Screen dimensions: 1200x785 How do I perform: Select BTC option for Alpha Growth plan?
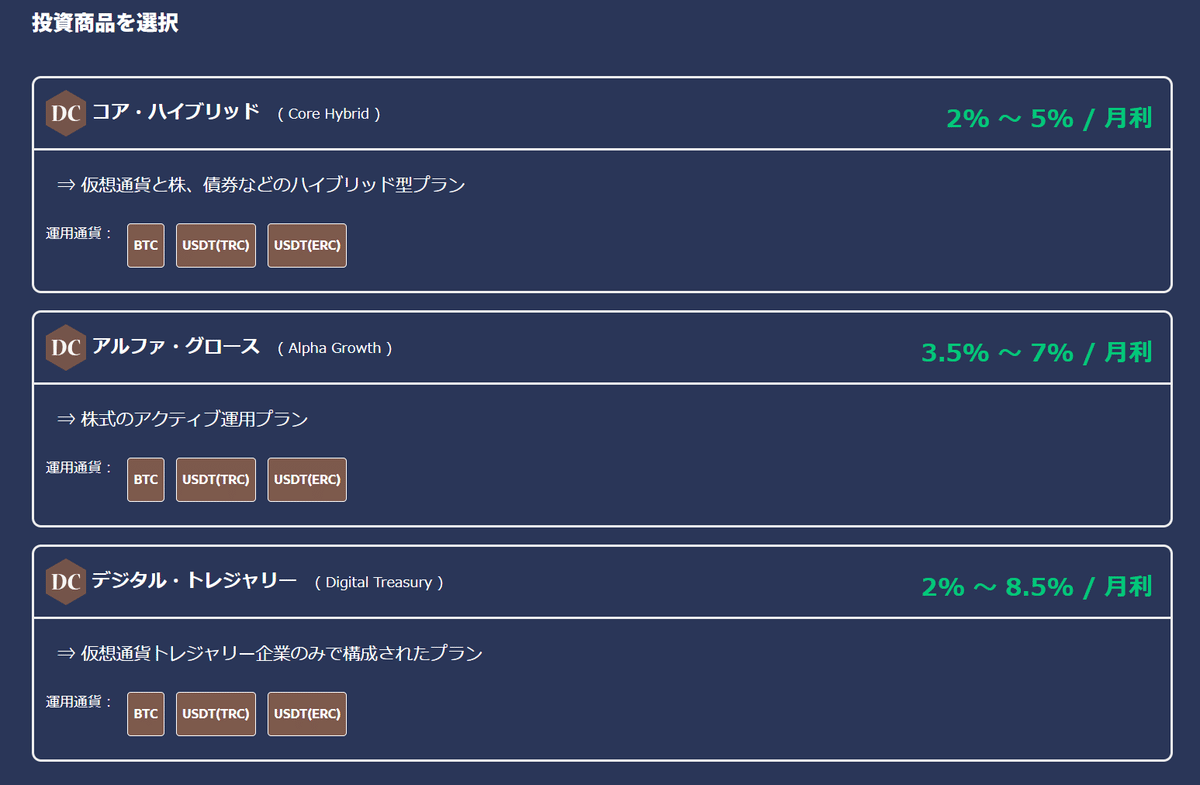pos(145,479)
